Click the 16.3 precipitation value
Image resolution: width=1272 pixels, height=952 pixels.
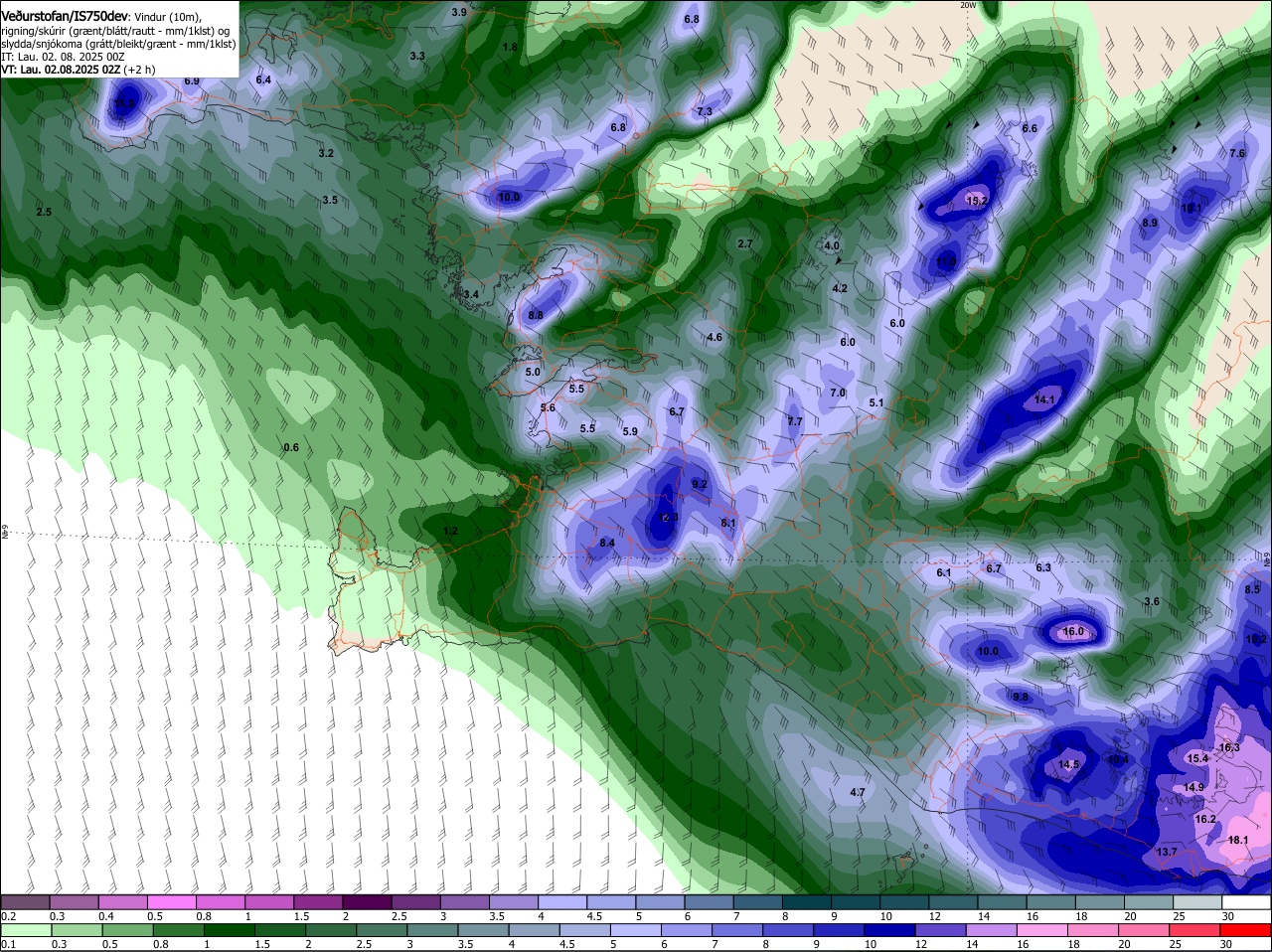pos(1229,747)
